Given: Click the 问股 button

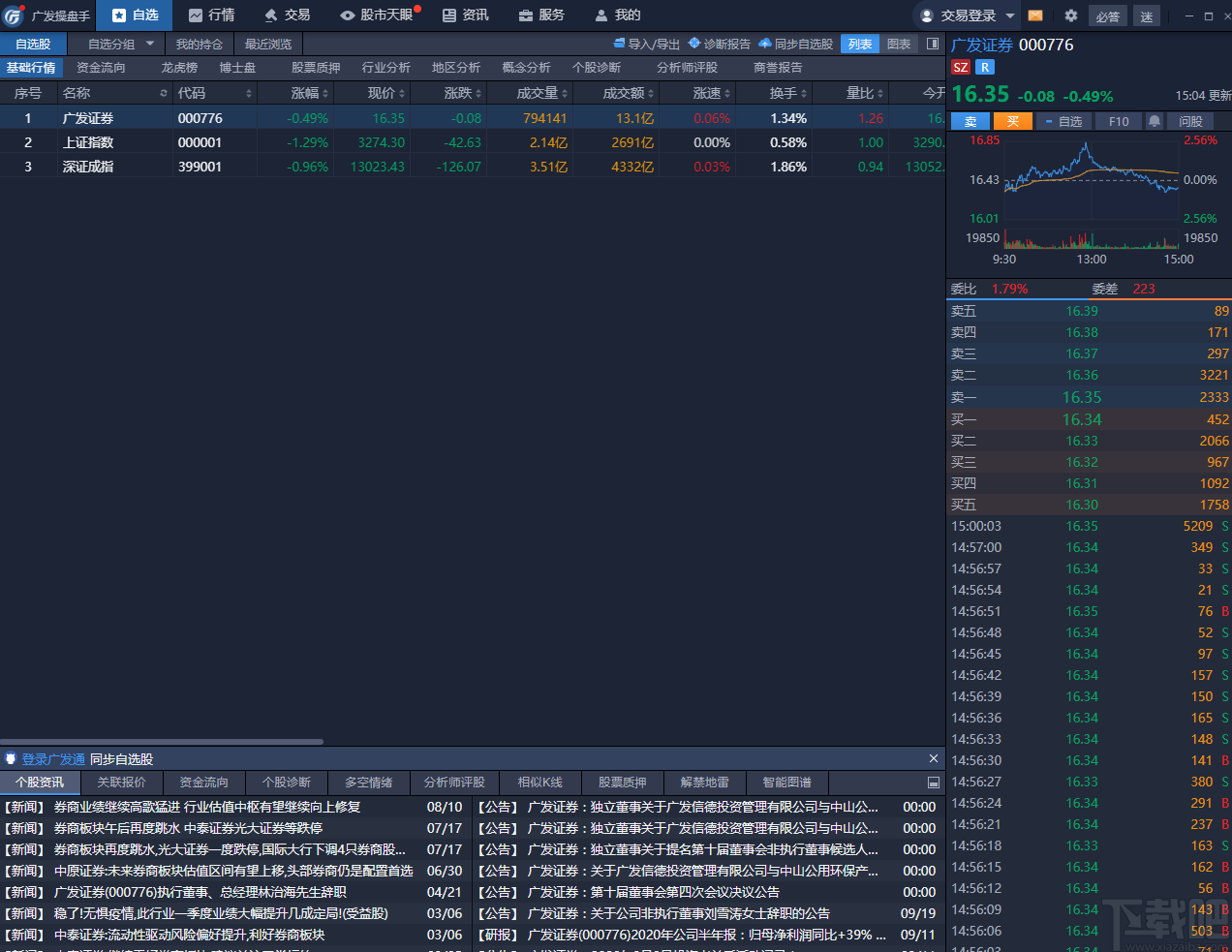Looking at the screenshot, I should 1190,121.
